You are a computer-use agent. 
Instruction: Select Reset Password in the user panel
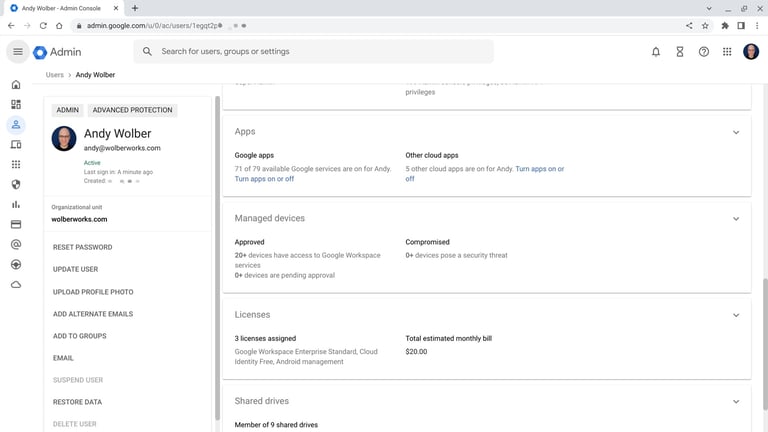[82, 247]
